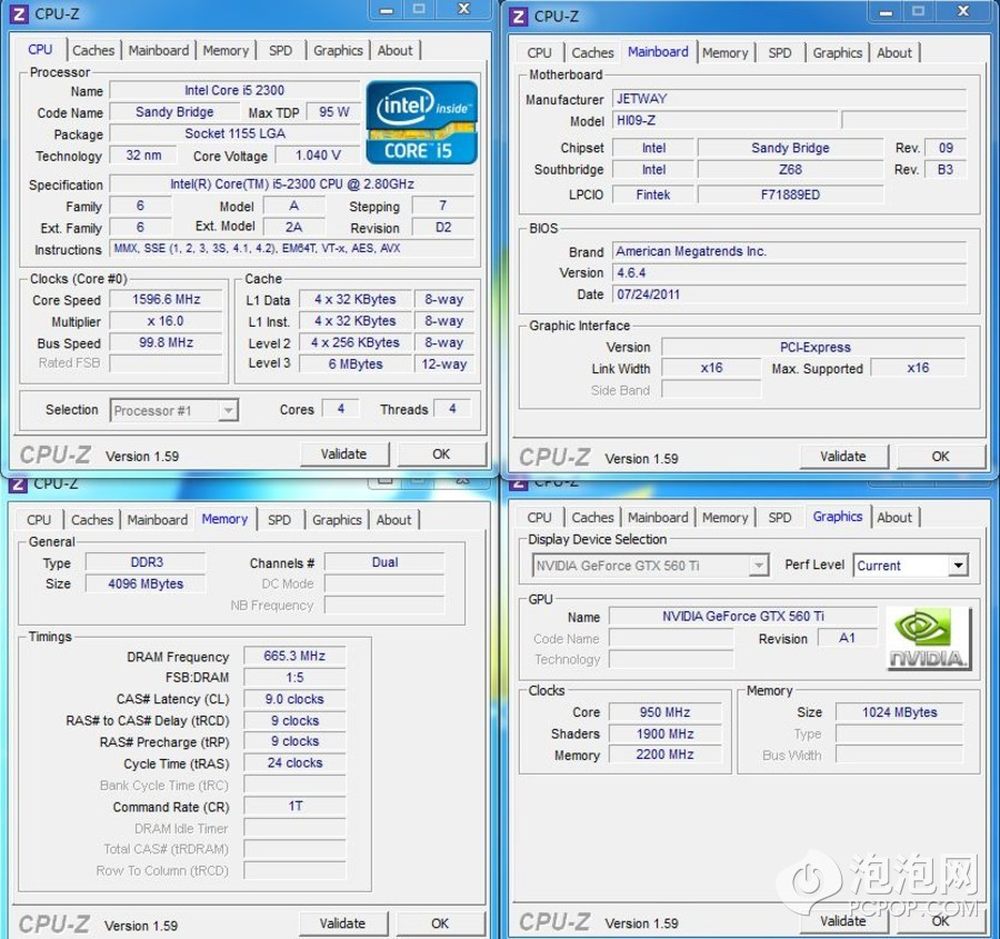Minimize the CPU-Z window showing Mainboard info
The image size is (1000, 939).
coord(882,11)
